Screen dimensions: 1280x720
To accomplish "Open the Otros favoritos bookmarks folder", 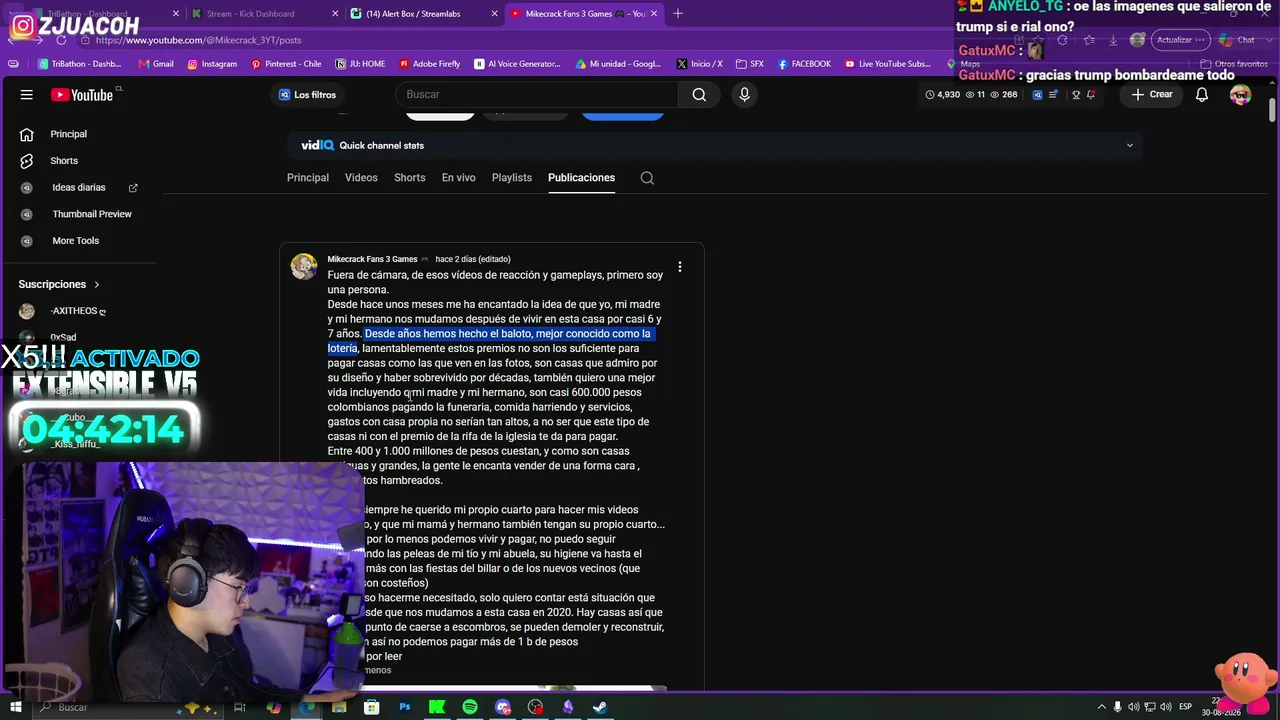I will point(1234,64).
